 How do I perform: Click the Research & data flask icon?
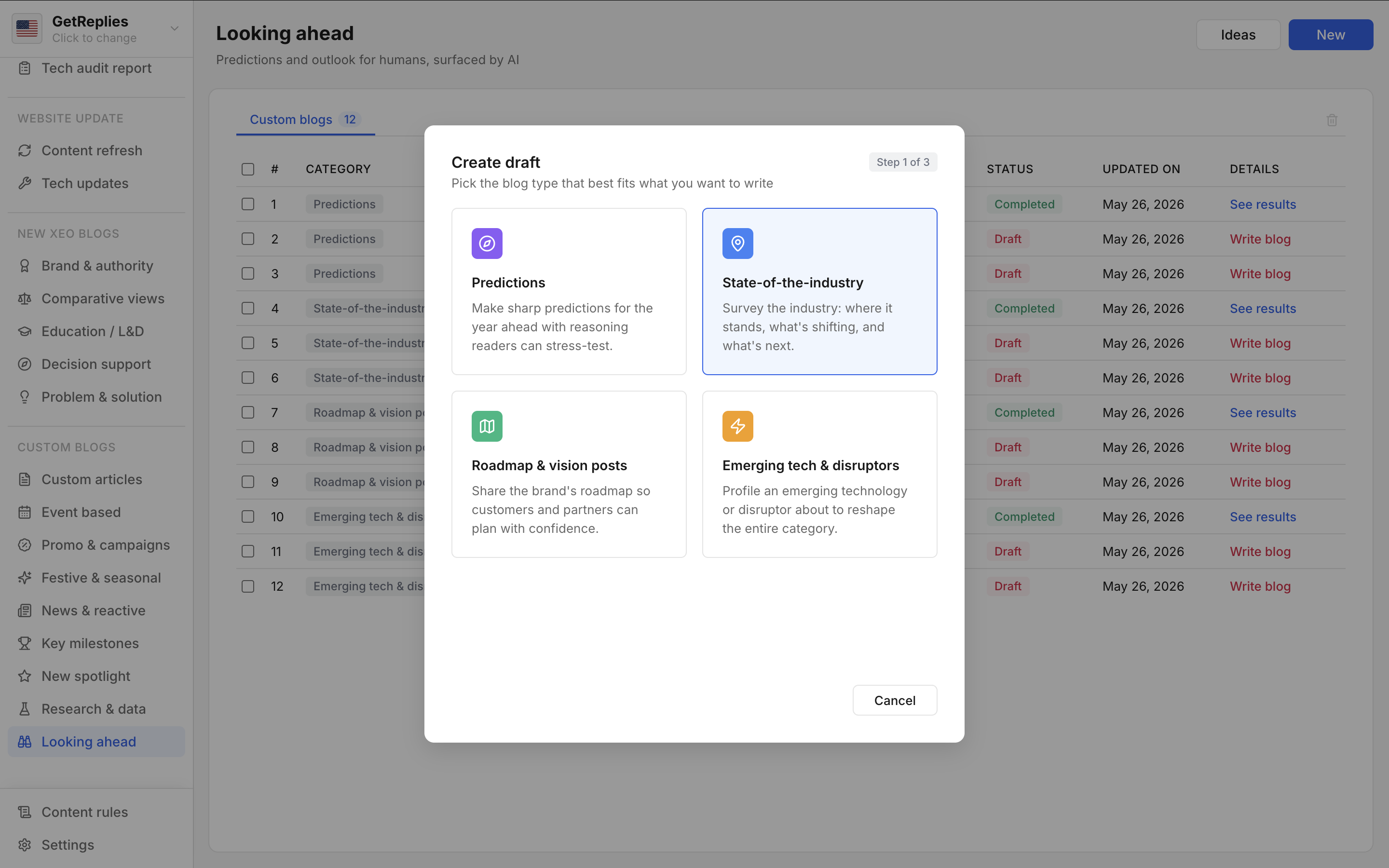[25, 709]
